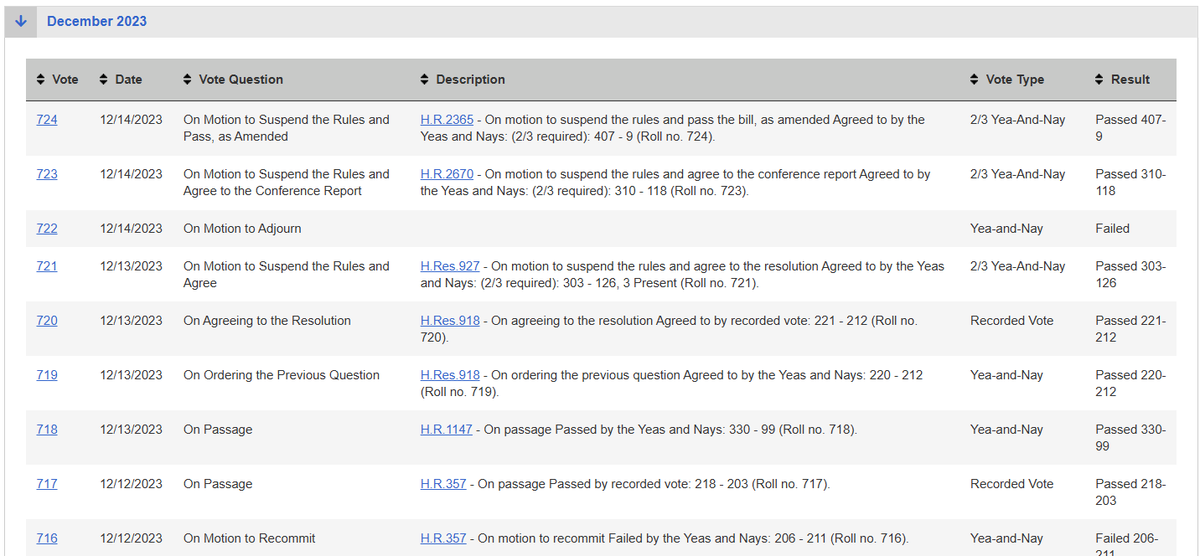Open H.Res.918 link in vote 720 row
Image resolution: width=1200 pixels, height=556 pixels.
[x=450, y=321]
